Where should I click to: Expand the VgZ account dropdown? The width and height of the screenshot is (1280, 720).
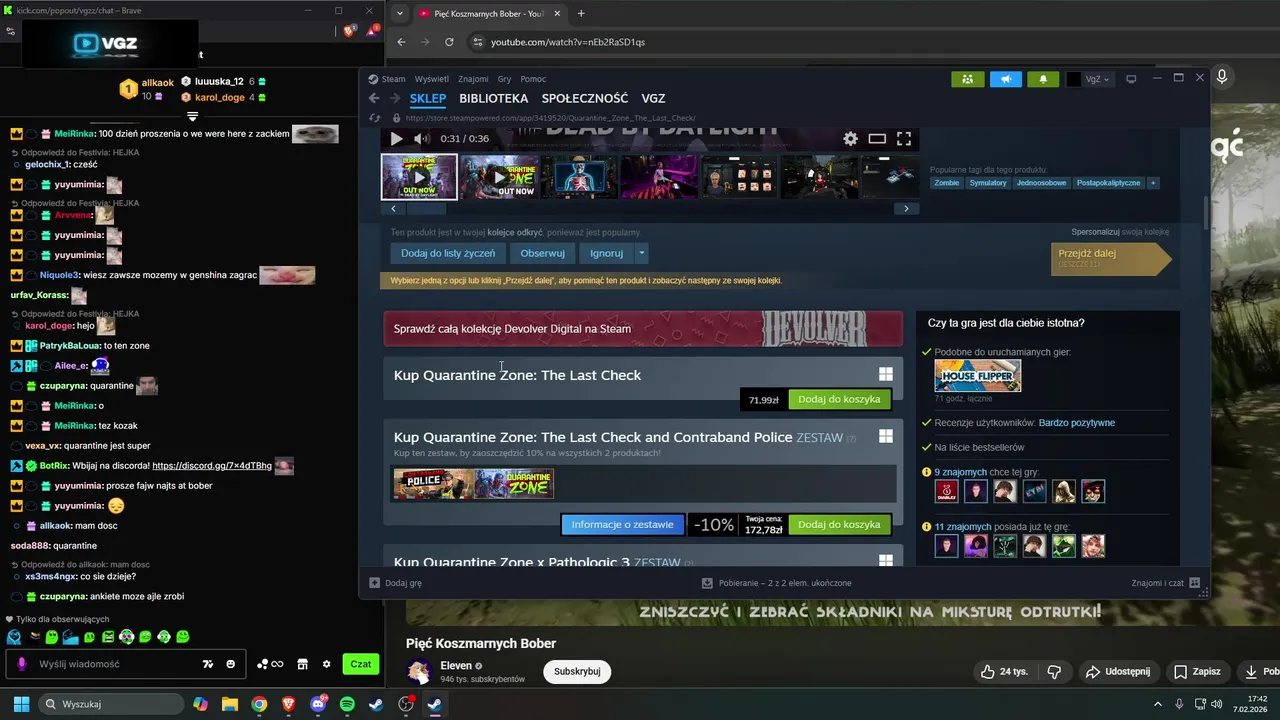(1090, 79)
